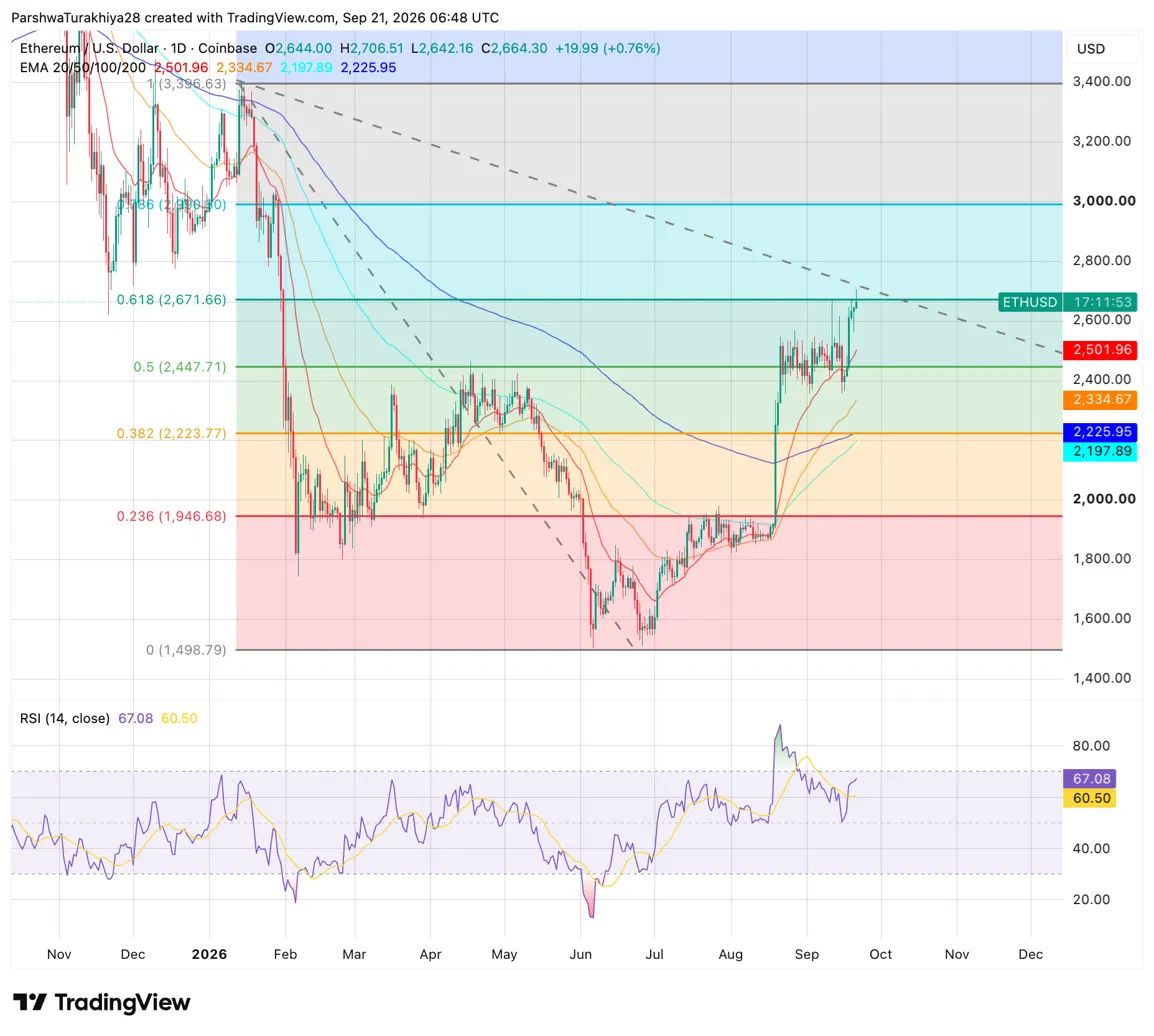Open the RSI (14, close) indicator legend
Viewport: 1154px width, 1036px height.
tap(65, 718)
